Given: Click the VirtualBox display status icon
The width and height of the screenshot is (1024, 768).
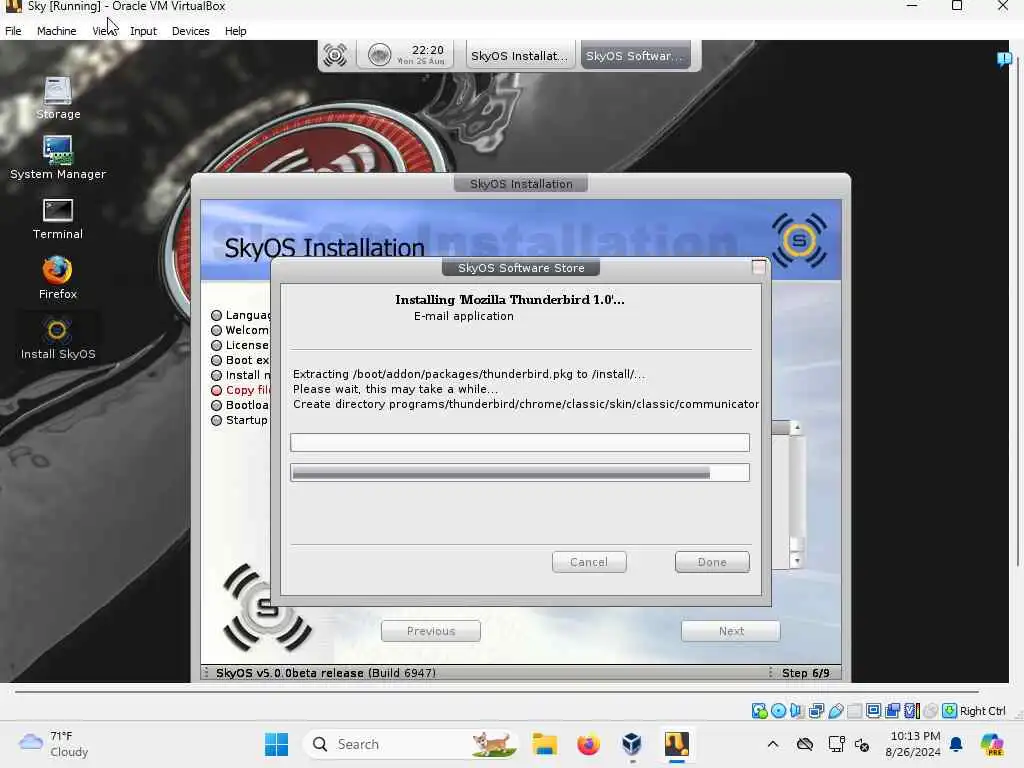Looking at the screenshot, I should [x=874, y=711].
